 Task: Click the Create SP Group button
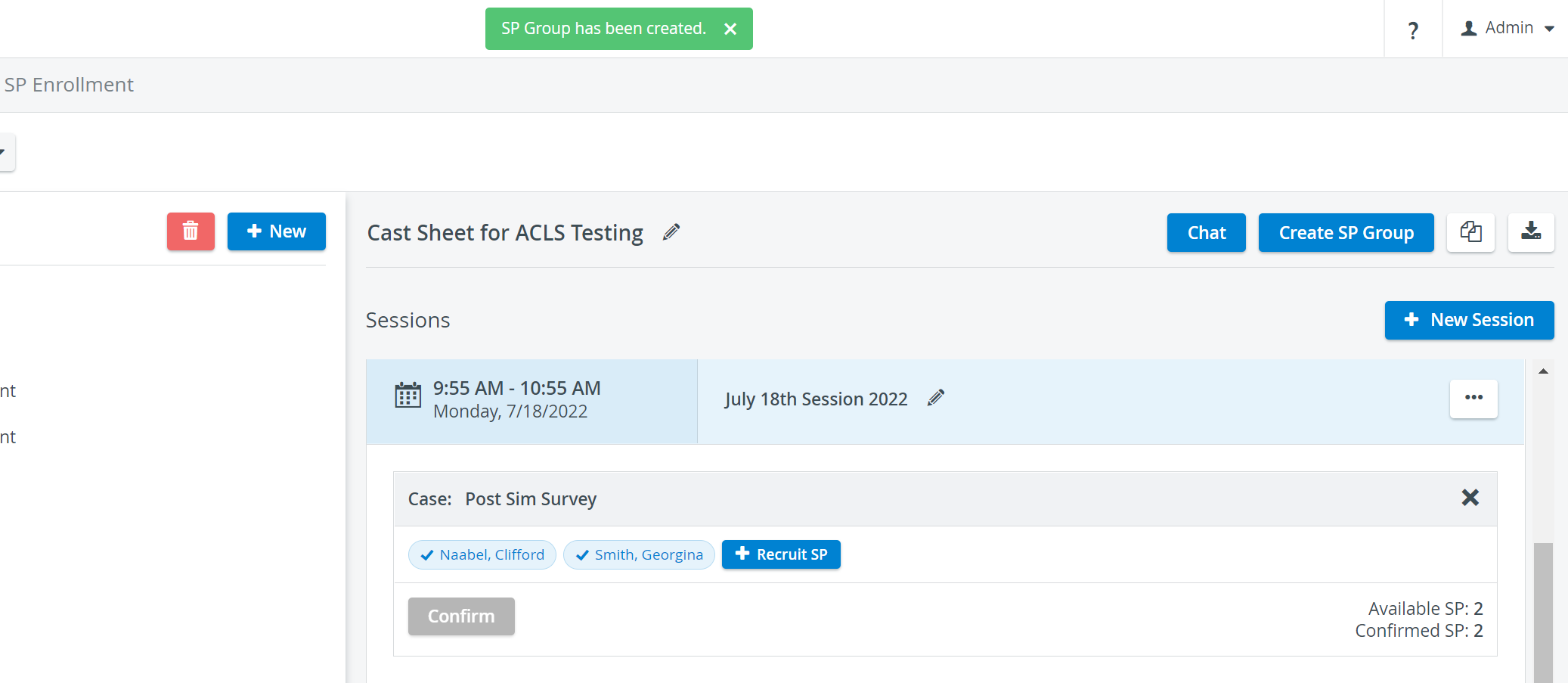(x=1346, y=232)
